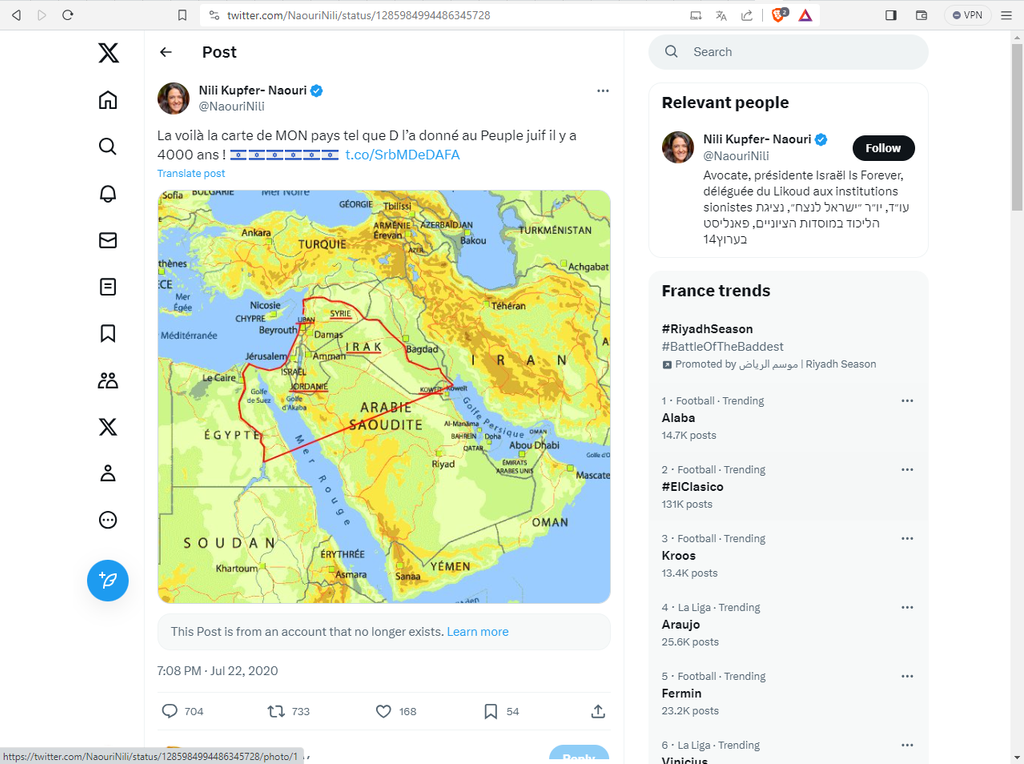Repost using the 733 retweet icon
Viewport: 1024px width, 764px height.
[276, 711]
